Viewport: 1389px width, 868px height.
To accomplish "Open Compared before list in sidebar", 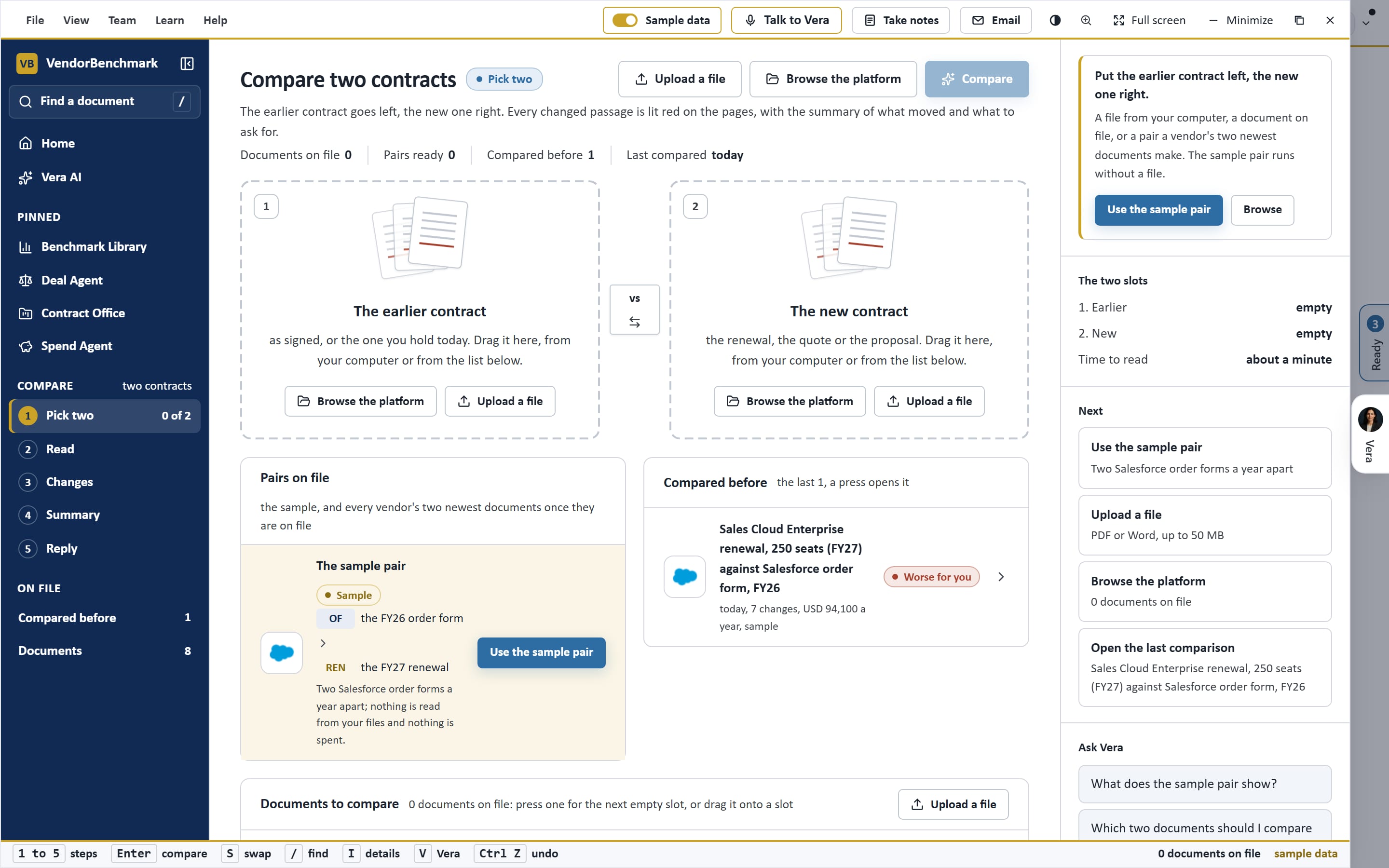I will tap(105, 618).
